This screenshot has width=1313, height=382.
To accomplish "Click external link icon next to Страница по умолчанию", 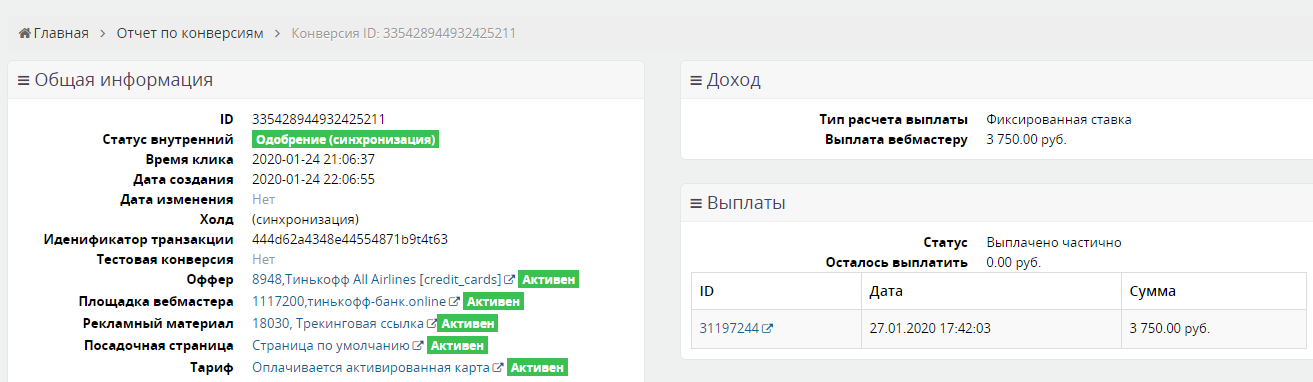I will coord(419,346).
